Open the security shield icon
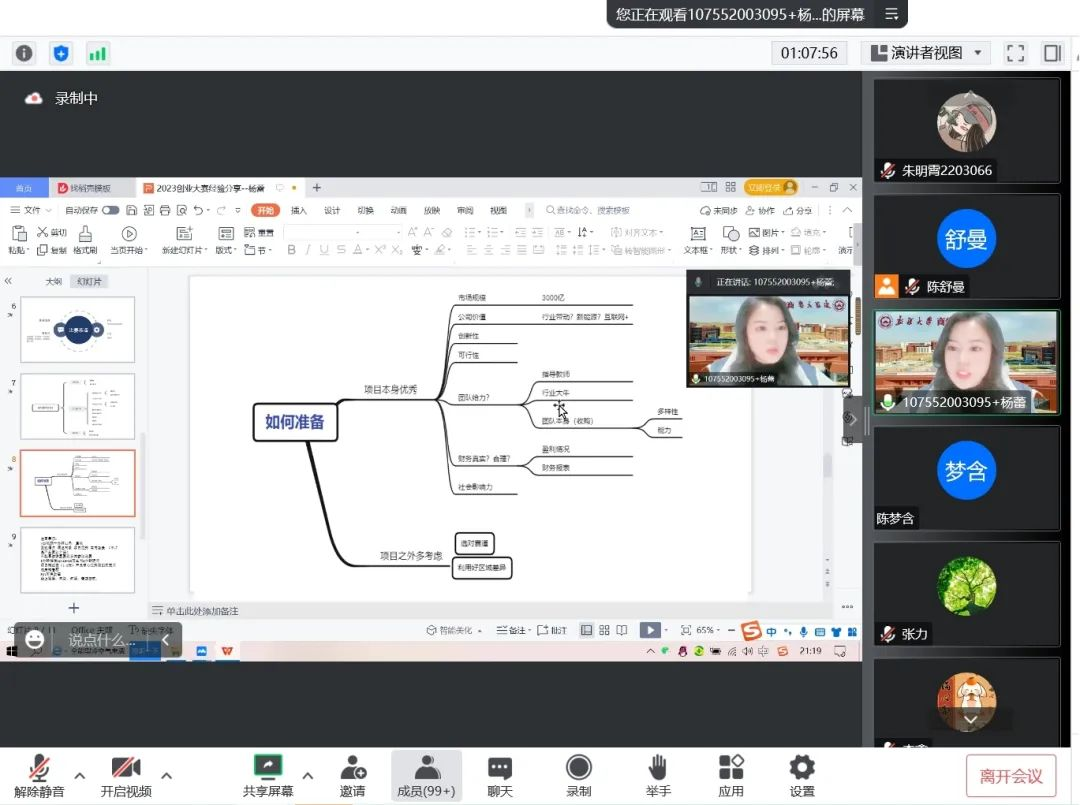The width and height of the screenshot is (1080, 805). point(61,53)
